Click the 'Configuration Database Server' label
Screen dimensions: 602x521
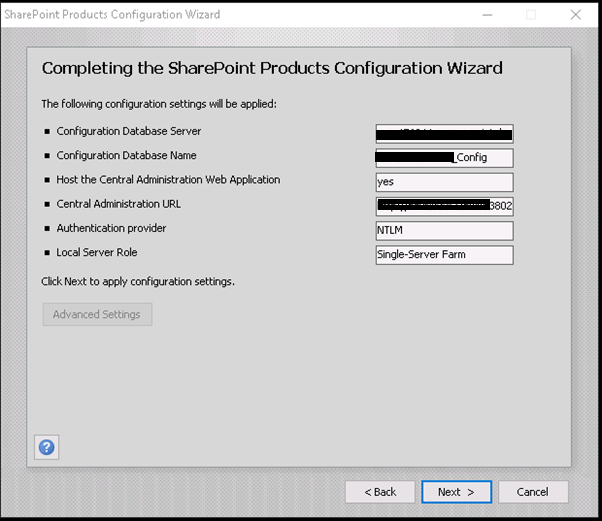(x=129, y=131)
